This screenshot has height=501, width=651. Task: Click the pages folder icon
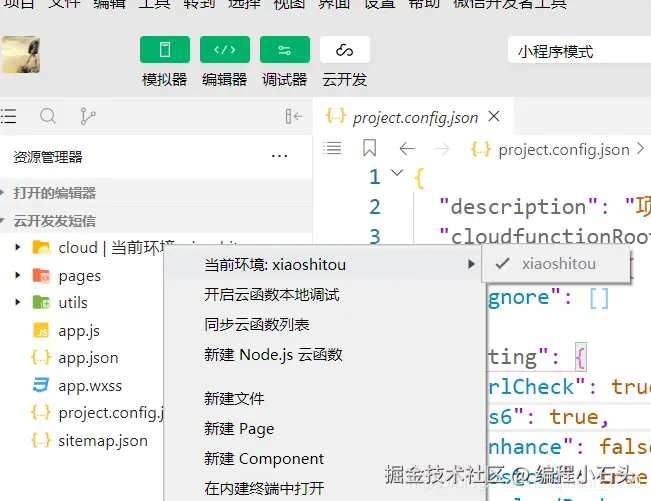[41, 275]
